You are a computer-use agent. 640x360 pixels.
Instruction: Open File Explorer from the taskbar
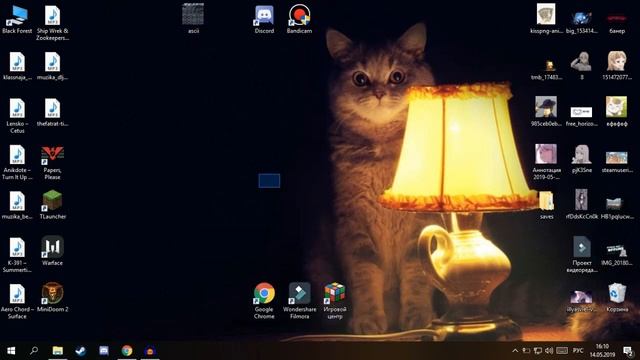tap(58, 351)
